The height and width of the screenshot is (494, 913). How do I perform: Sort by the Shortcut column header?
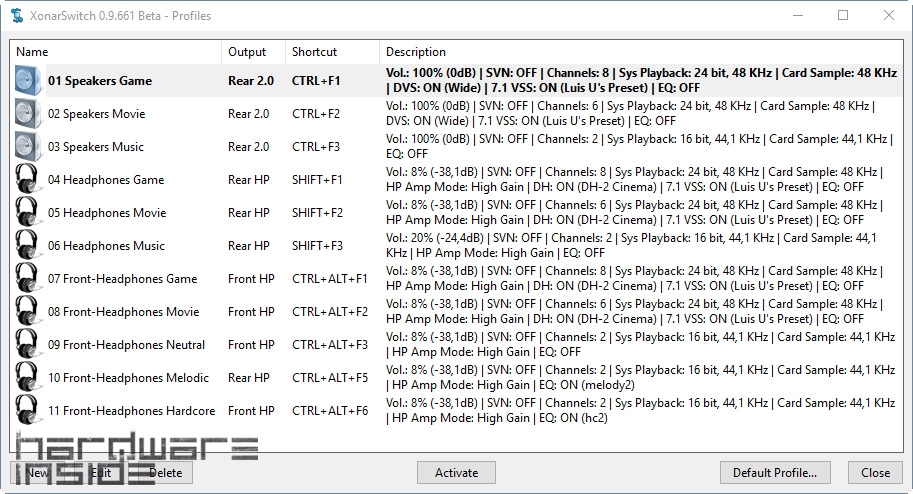click(x=332, y=52)
